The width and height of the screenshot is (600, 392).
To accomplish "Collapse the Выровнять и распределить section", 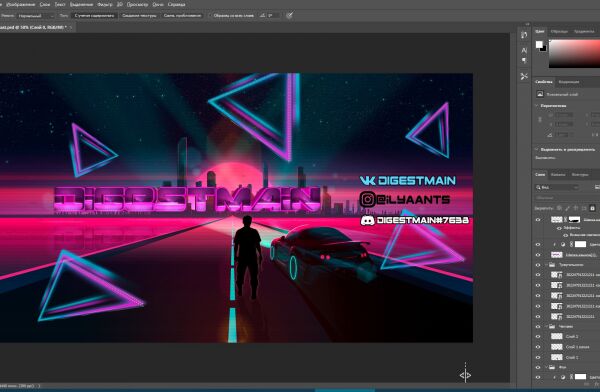I will click(536, 149).
